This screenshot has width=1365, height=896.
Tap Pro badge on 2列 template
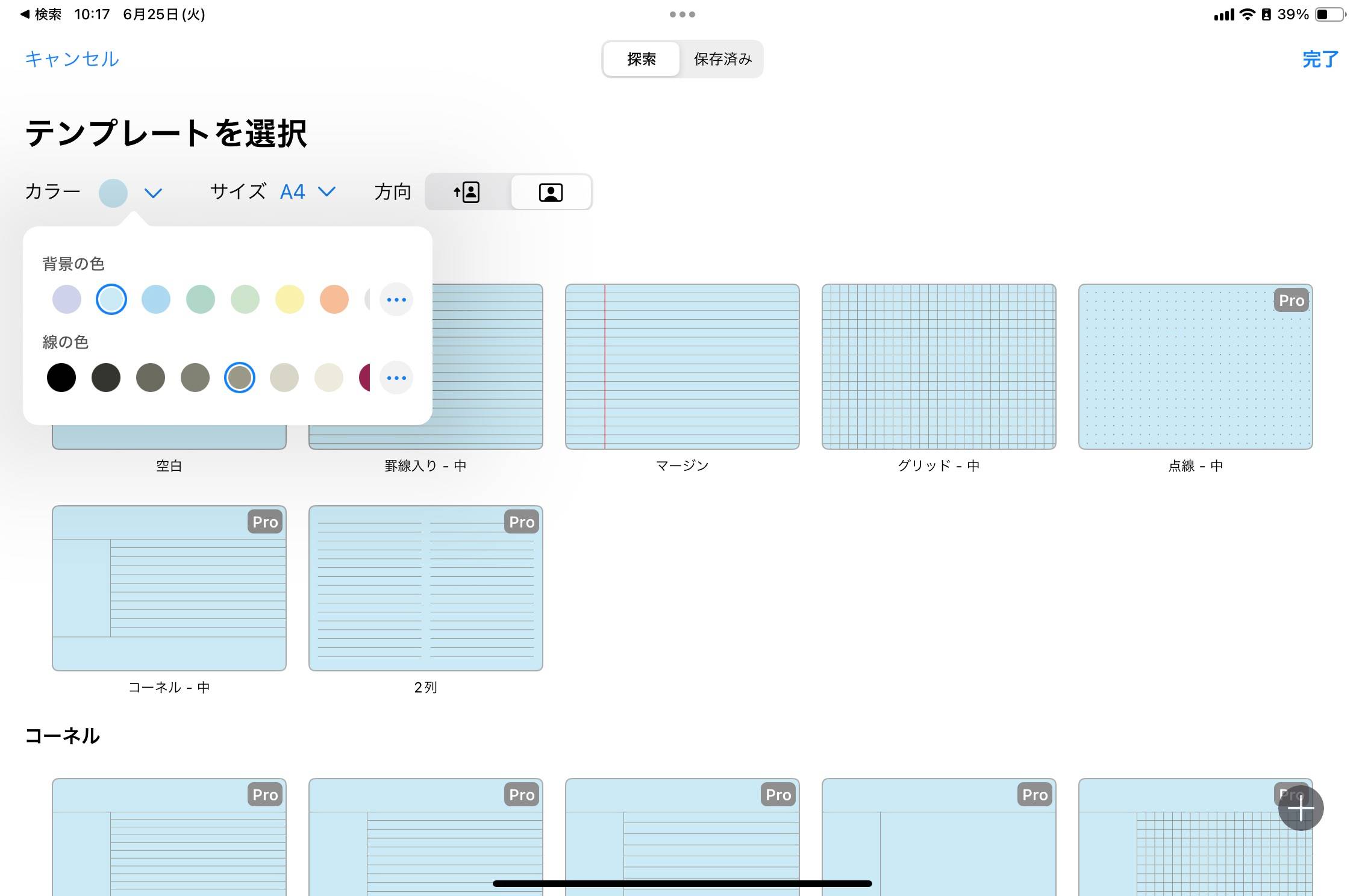tap(522, 522)
